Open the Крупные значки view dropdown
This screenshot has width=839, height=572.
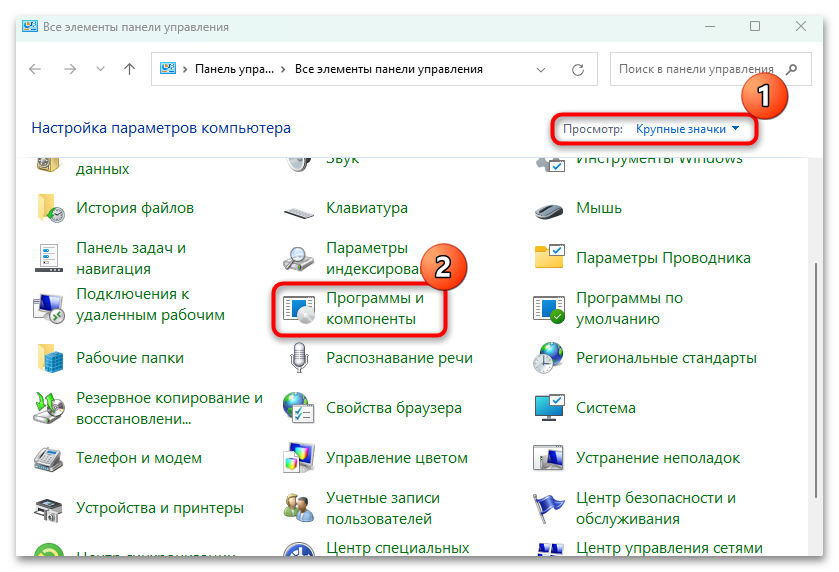(688, 129)
